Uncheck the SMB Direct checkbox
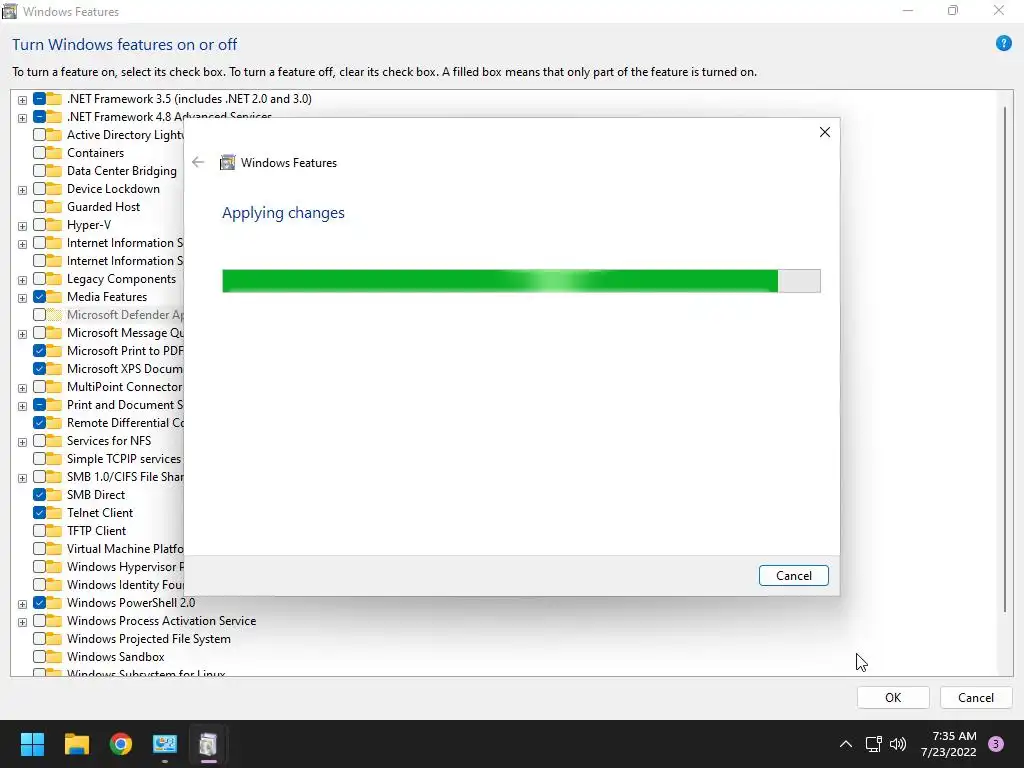1024x768 pixels. click(x=39, y=495)
